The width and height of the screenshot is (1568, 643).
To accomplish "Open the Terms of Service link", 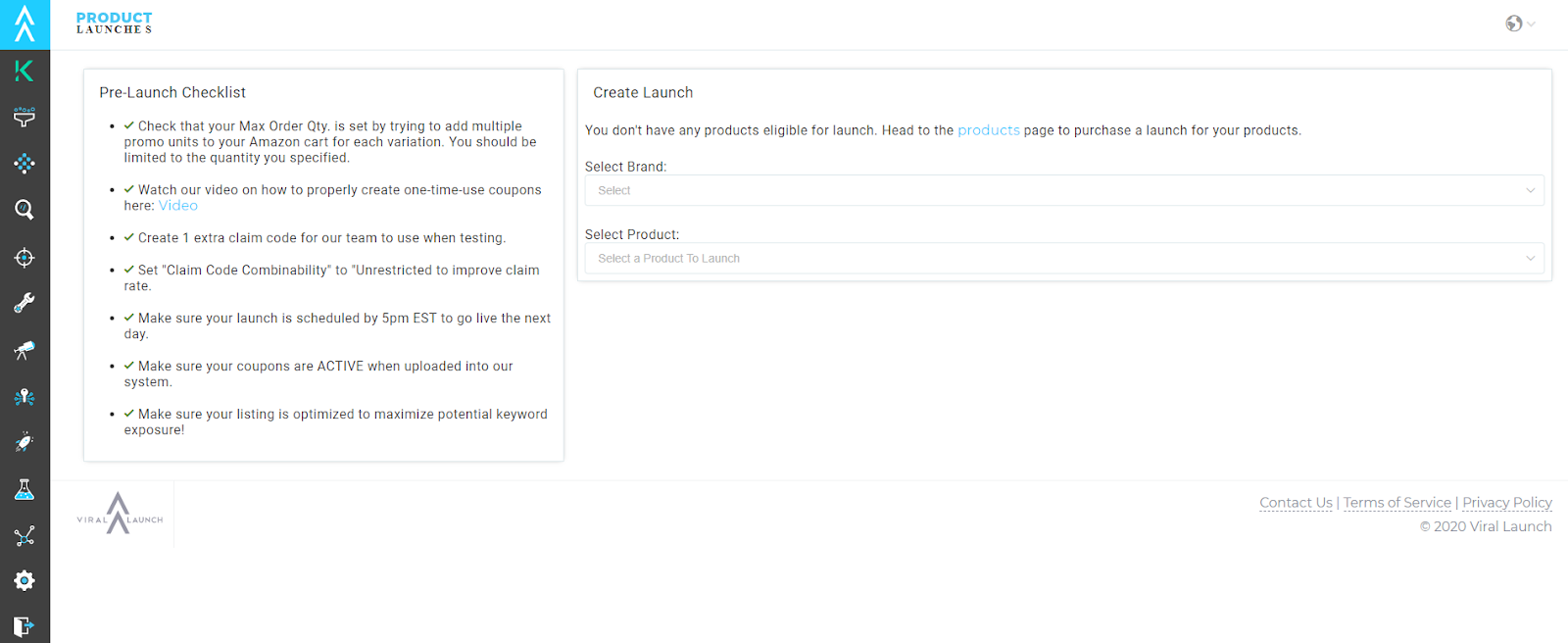I will point(1396,503).
